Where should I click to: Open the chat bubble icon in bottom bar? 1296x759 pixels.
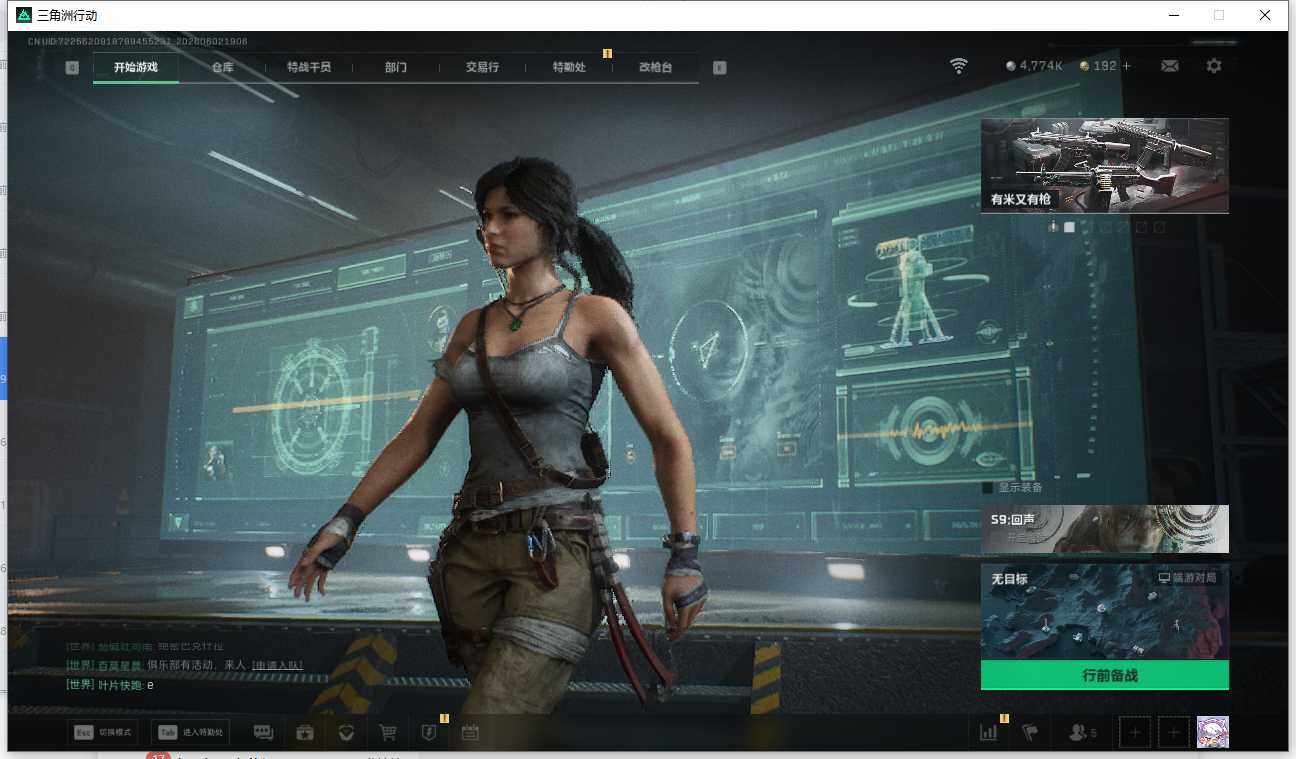pyautogui.click(x=263, y=732)
